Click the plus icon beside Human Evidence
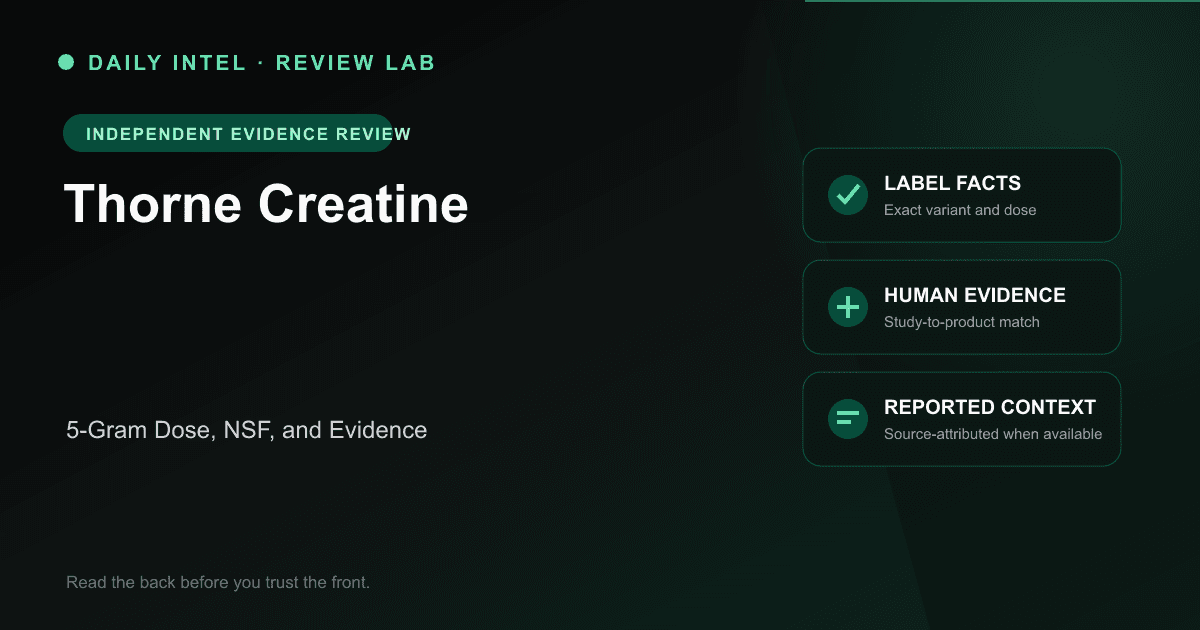This screenshot has width=1200, height=630. click(x=848, y=307)
